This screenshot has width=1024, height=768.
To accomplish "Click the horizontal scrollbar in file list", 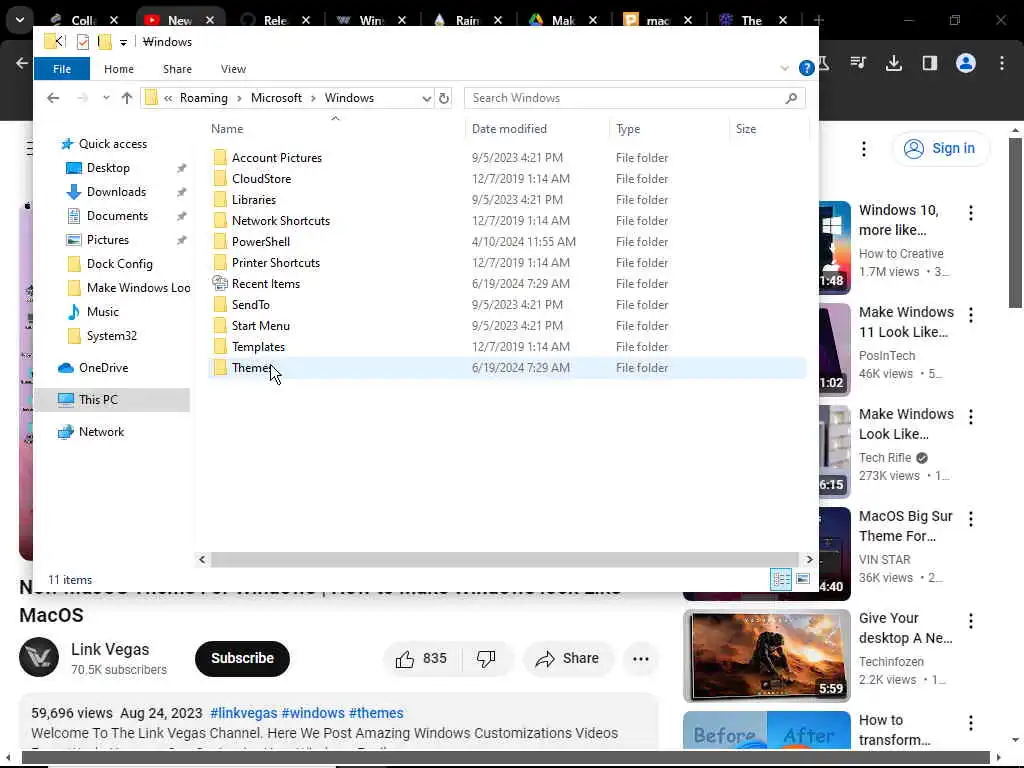I will (x=504, y=560).
